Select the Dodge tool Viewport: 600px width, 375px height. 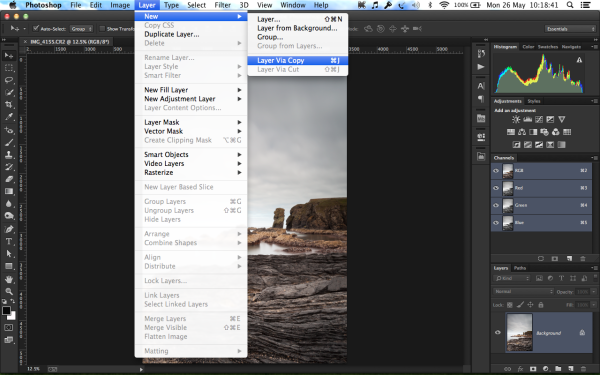point(8,216)
